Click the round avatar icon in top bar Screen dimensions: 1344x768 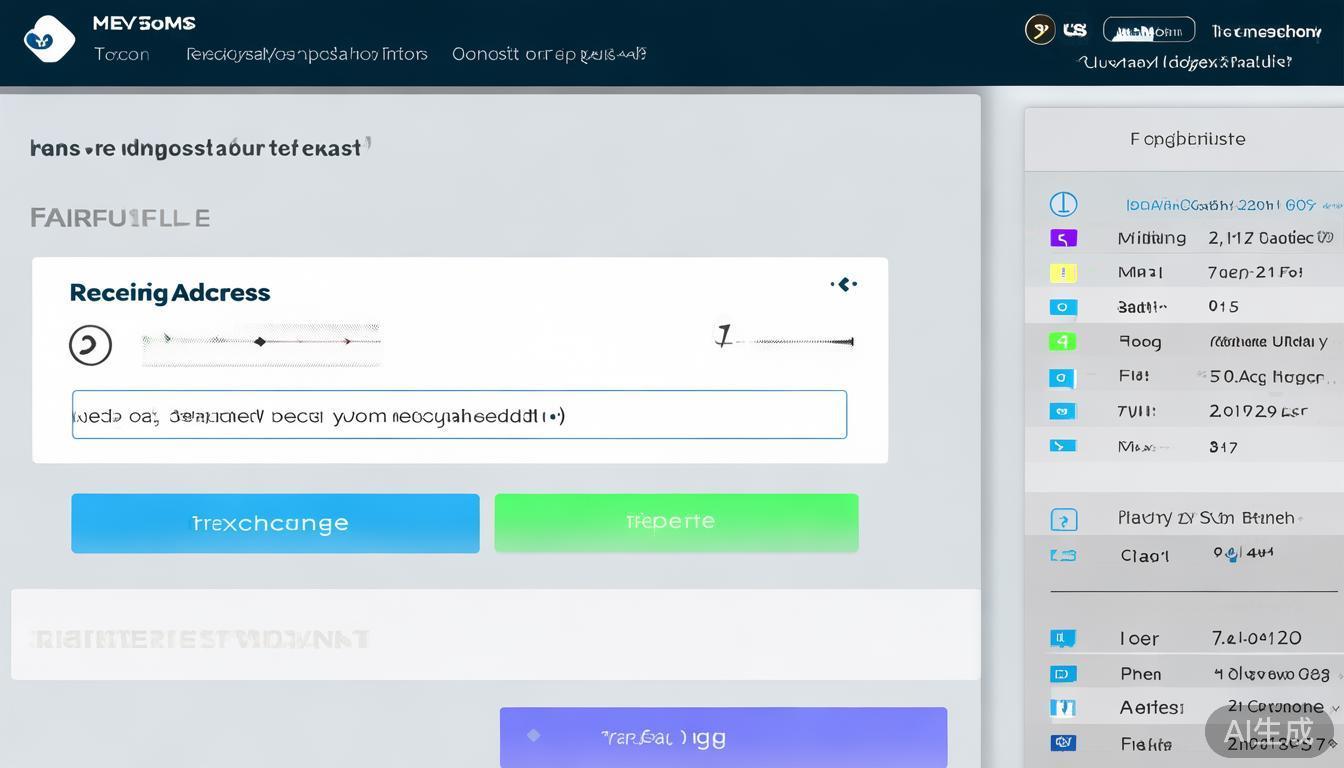click(x=1040, y=30)
